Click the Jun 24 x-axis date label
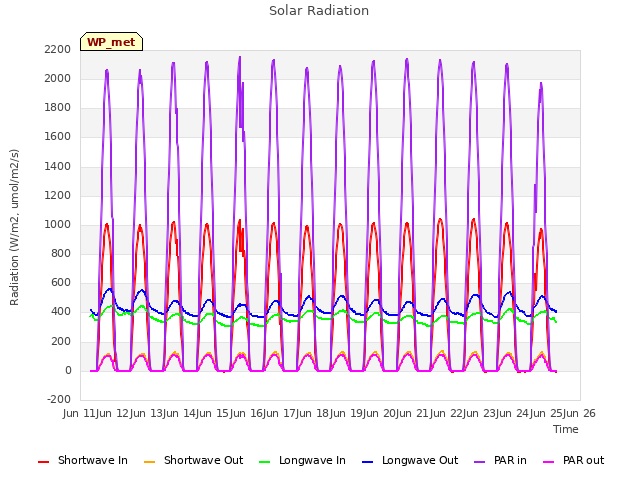The image size is (640, 480). click(x=514, y=413)
